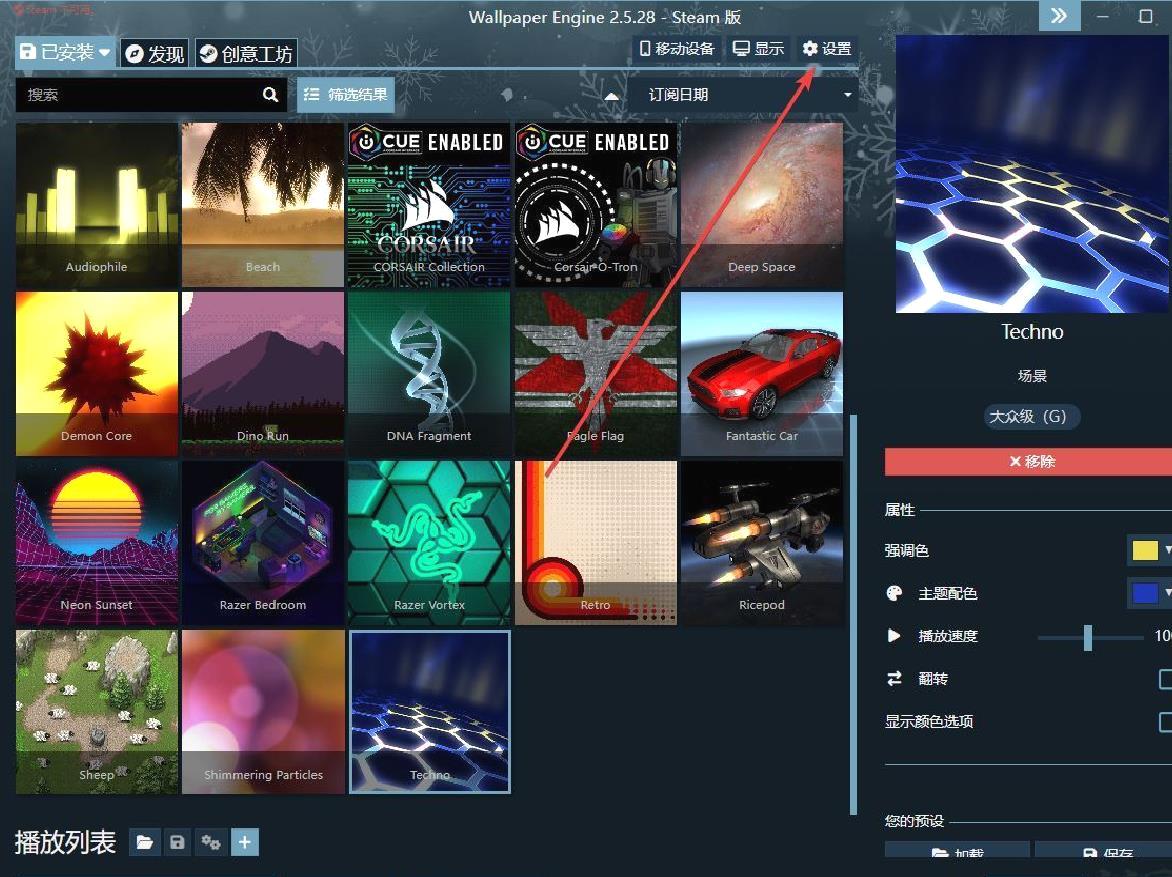Screen dimensions: 1172x877
Task: Click the 您的预设 section header
Action: (914, 822)
